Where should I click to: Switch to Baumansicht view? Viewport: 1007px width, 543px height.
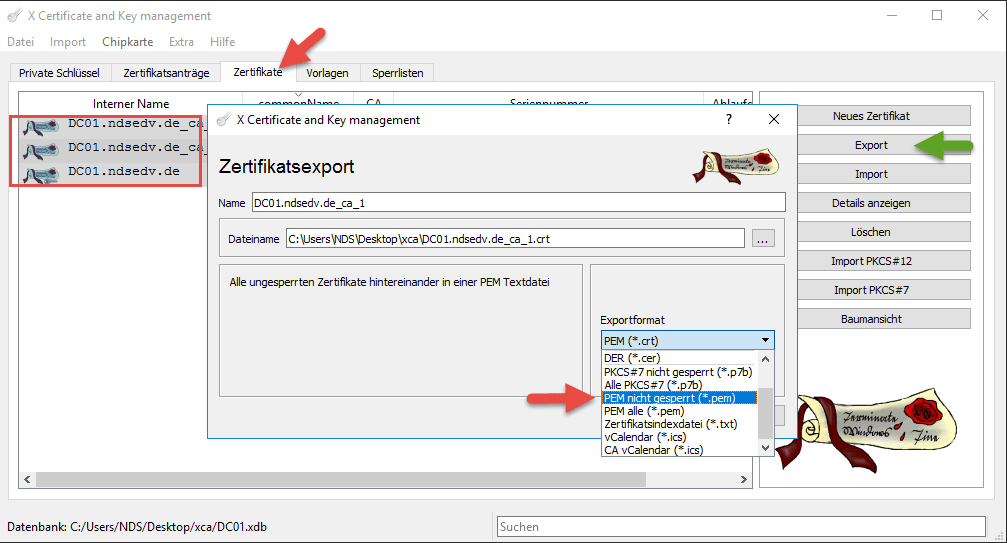click(871, 319)
